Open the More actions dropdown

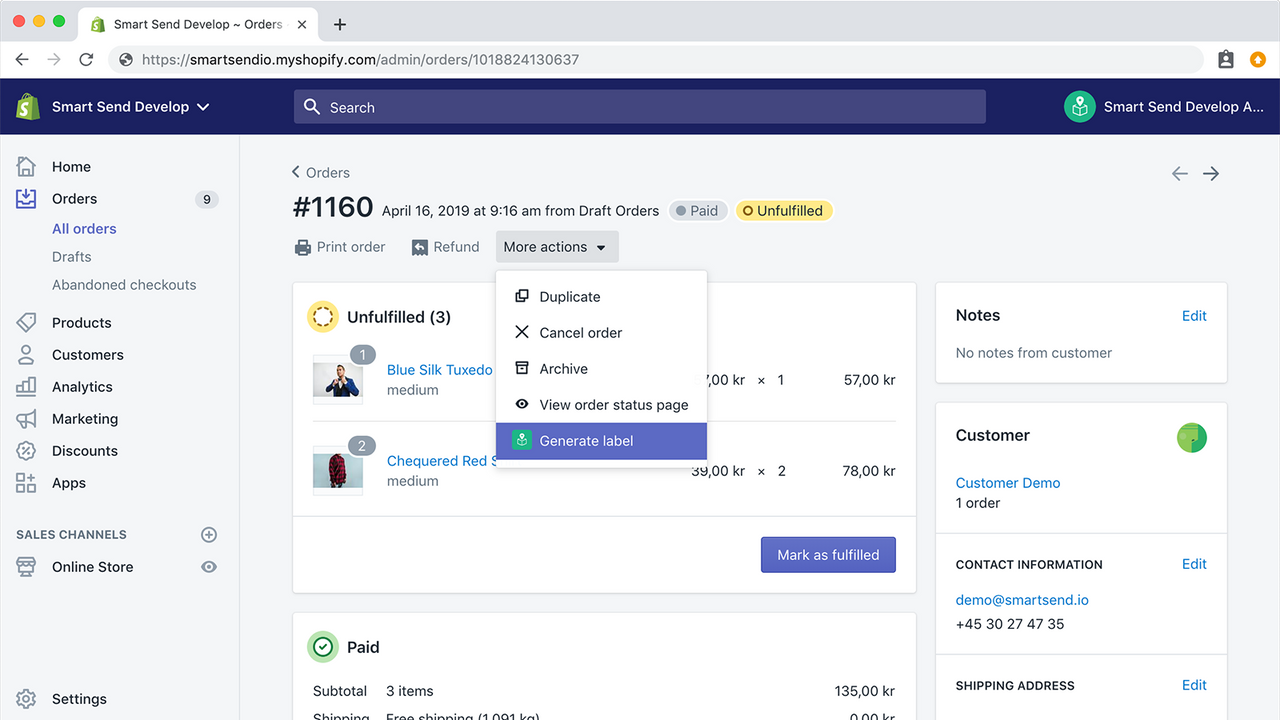point(556,246)
